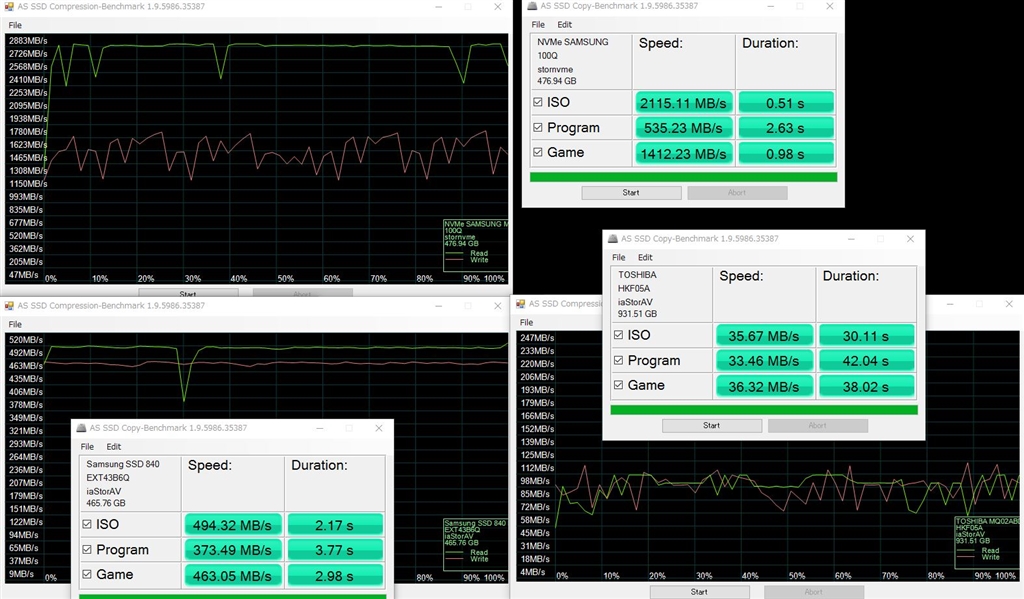Click Start in NVMe SAMSUNG Copy-Benchmark
The image size is (1024, 599).
pyautogui.click(x=631, y=193)
